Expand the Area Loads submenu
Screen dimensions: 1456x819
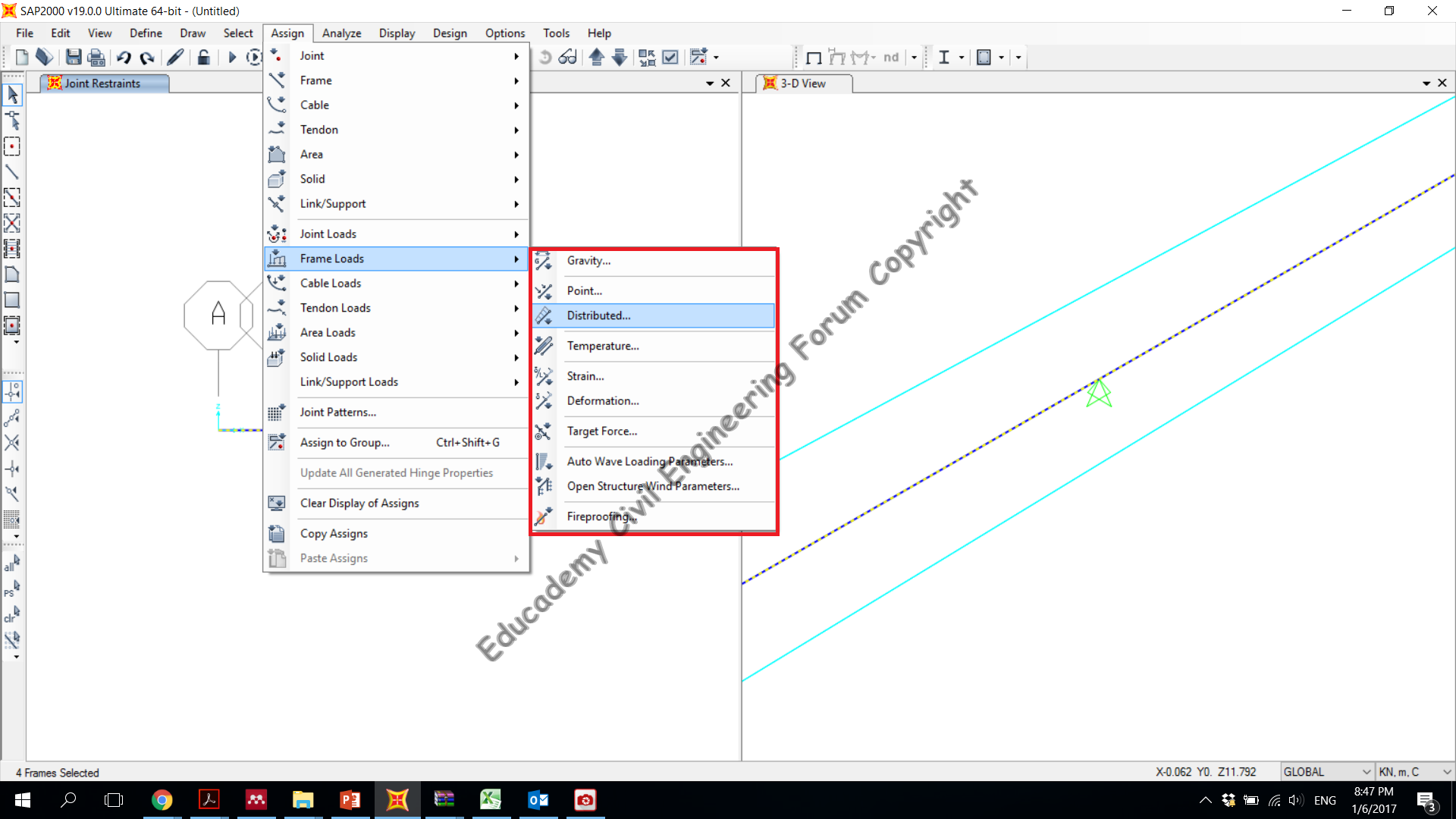point(396,333)
